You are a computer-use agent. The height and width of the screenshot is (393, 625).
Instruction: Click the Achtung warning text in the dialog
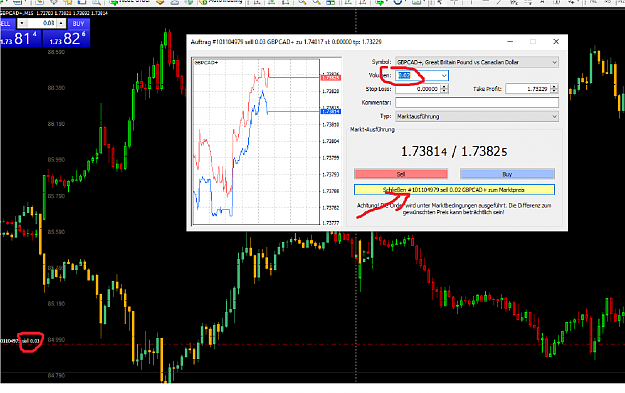(454, 209)
